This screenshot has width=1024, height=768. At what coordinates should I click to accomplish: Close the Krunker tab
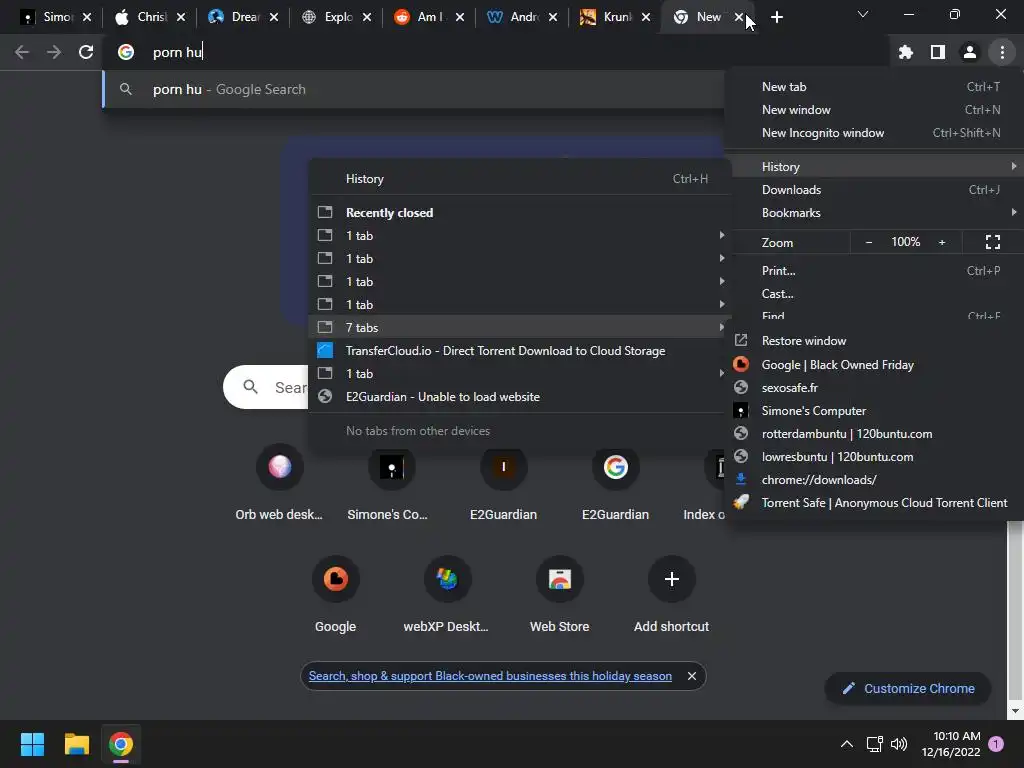[x=646, y=17]
